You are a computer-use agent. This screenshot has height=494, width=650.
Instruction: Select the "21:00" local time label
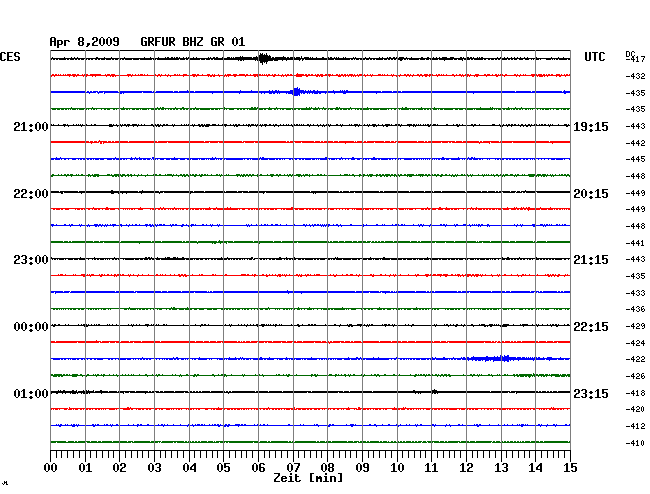point(31,126)
